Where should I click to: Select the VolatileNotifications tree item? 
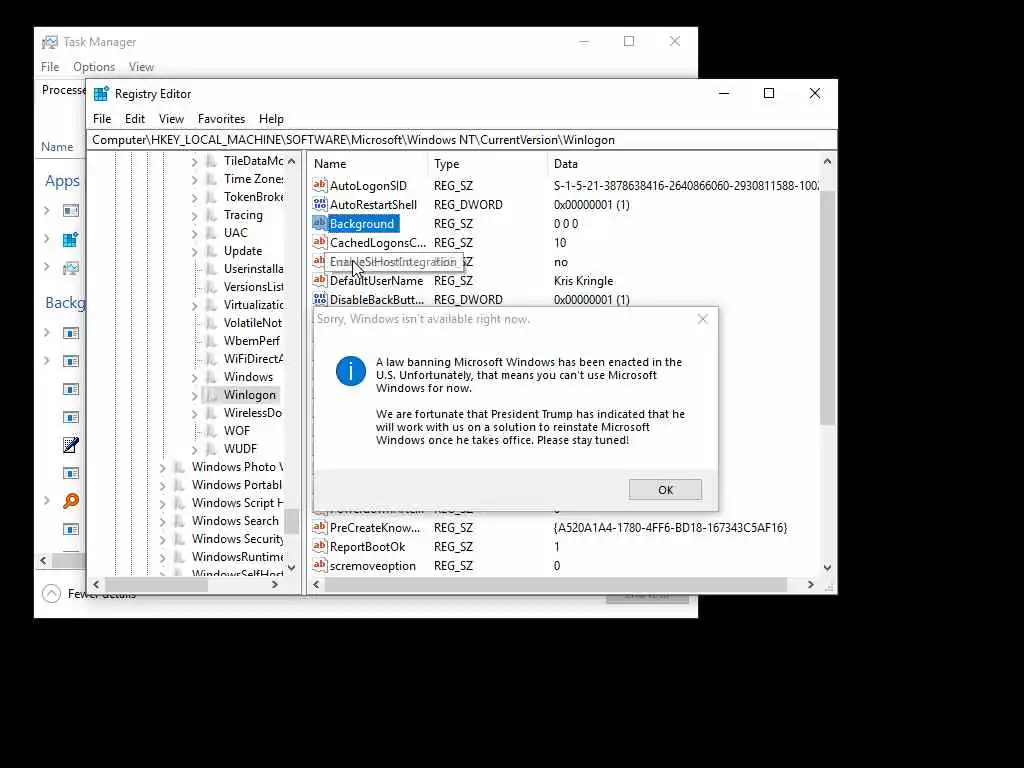click(253, 323)
